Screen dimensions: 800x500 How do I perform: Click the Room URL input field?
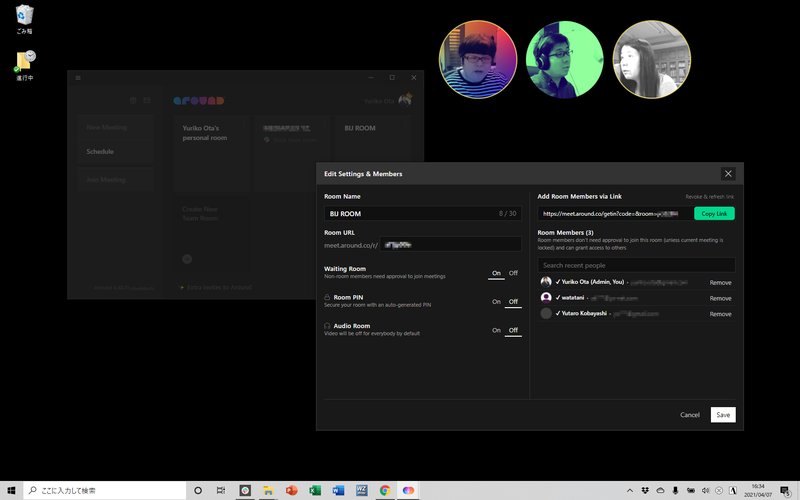(451, 244)
